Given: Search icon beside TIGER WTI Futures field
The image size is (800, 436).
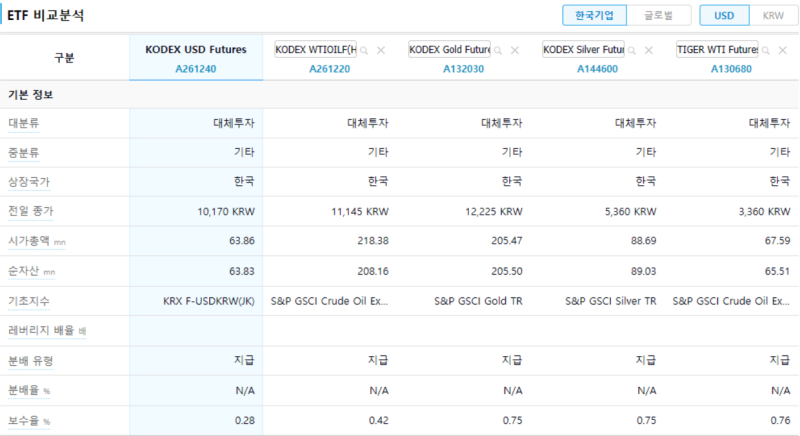Looking at the screenshot, I should (765, 50).
